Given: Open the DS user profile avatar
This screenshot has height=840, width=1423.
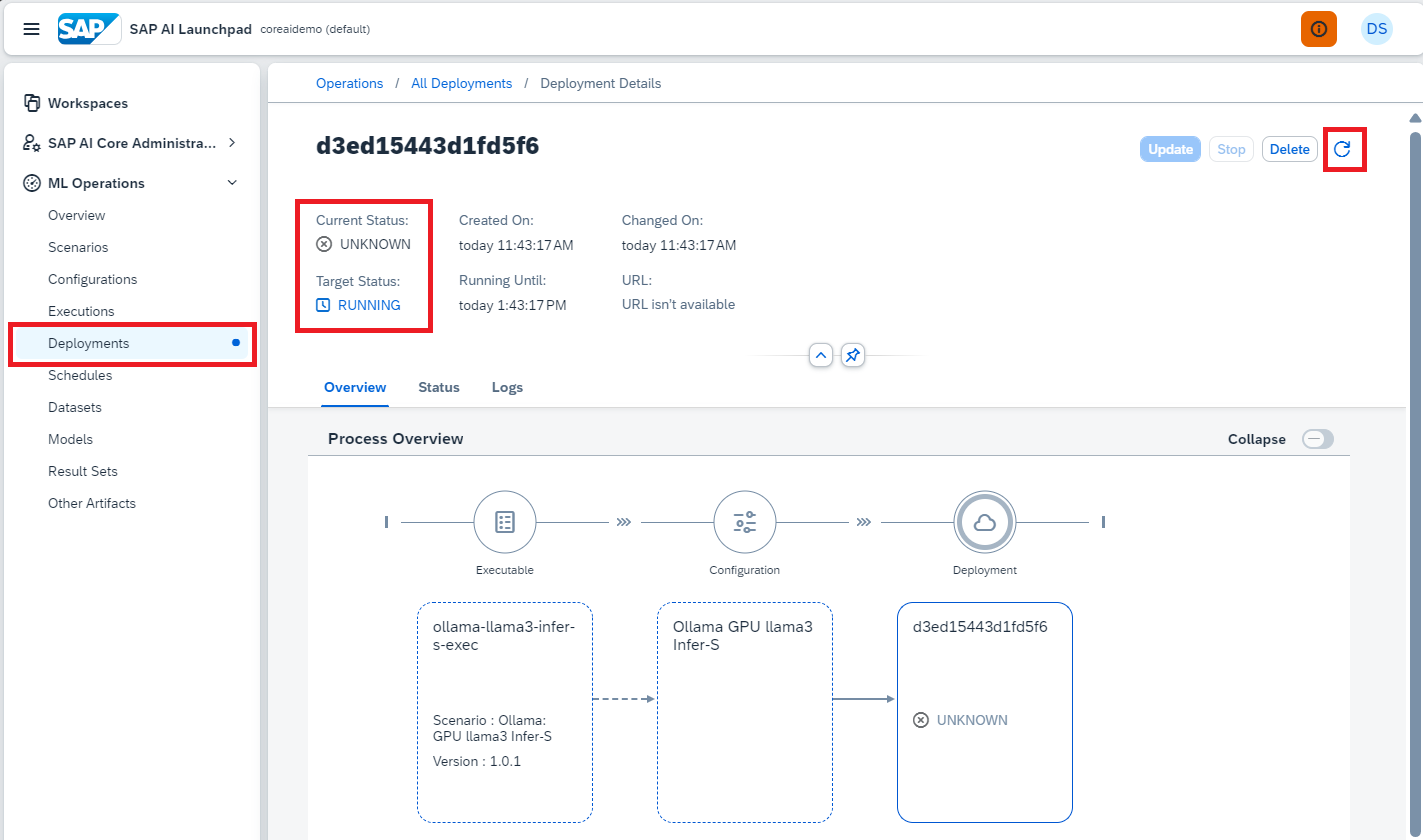Looking at the screenshot, I should pyautogui.click(x=1377, y=29).
